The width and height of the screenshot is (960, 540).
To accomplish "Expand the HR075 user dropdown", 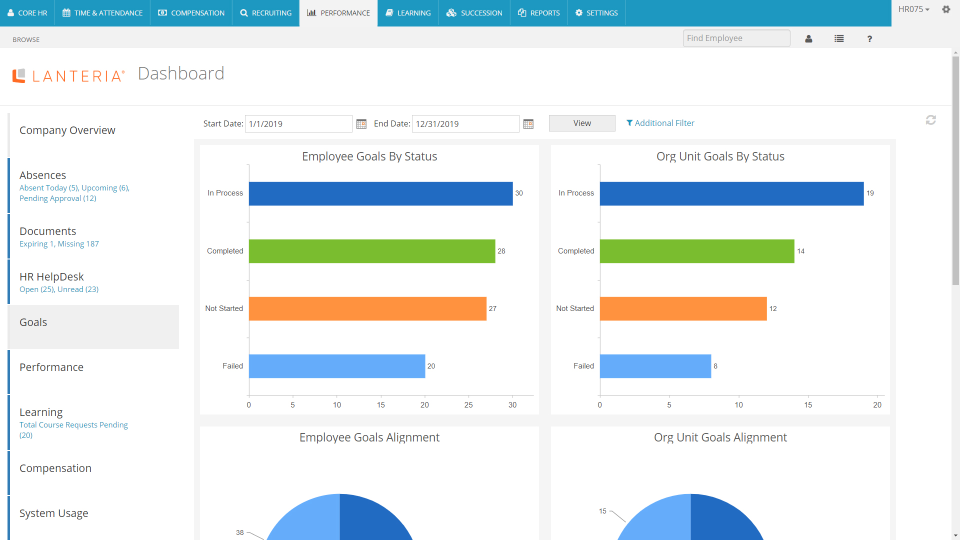I will coord(913,9).
